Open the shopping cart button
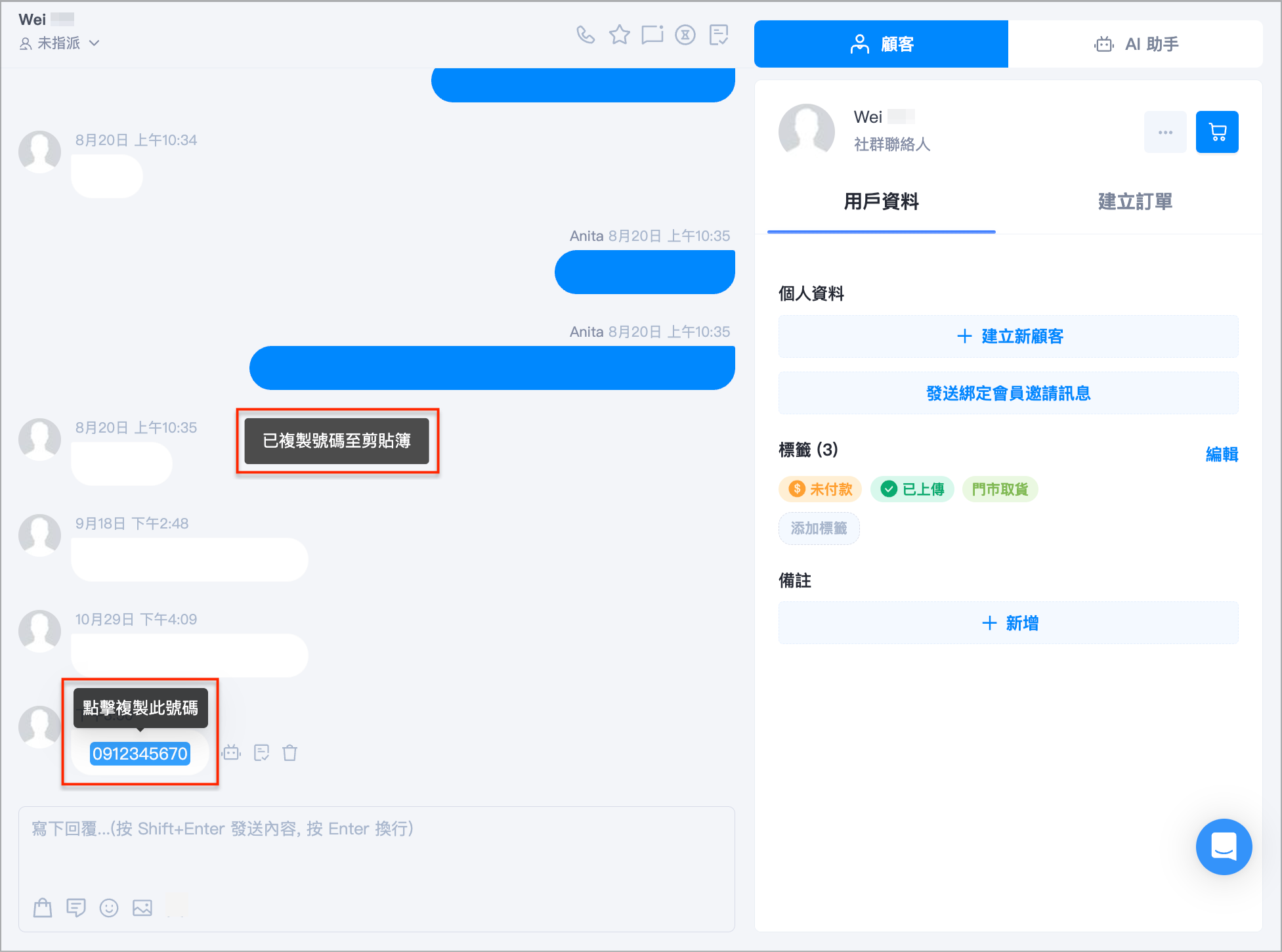The width and height of the screenshot is (1282, 952). pyautogui.click(x=1217, y=132)
